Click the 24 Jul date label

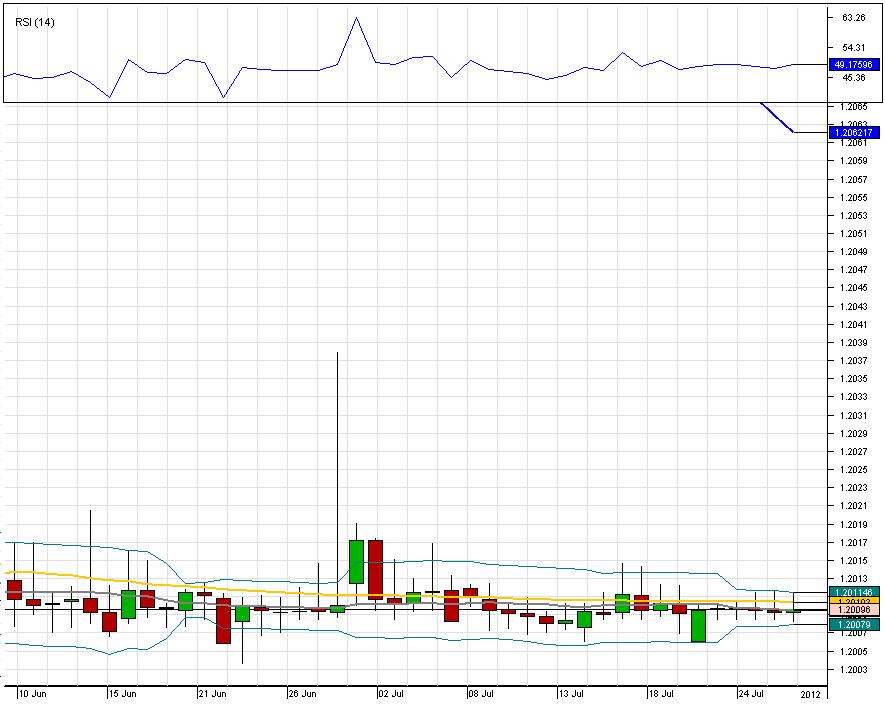(x=750, y=692)
